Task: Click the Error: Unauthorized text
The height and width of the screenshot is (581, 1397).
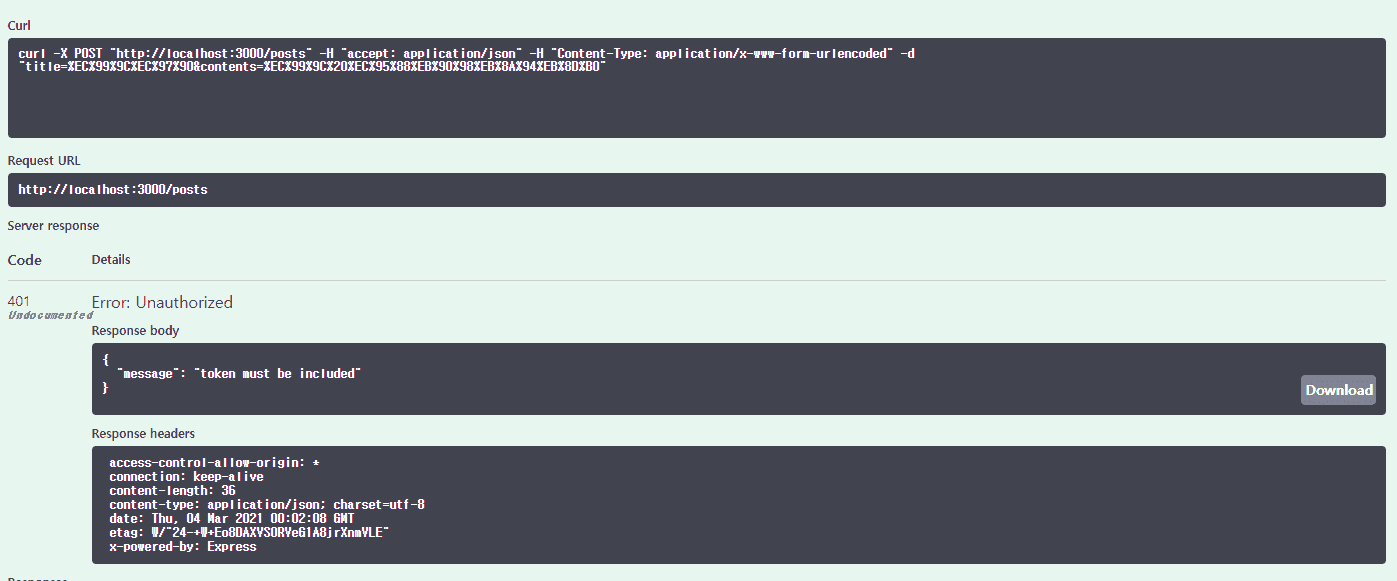Action: coord(162,302)
